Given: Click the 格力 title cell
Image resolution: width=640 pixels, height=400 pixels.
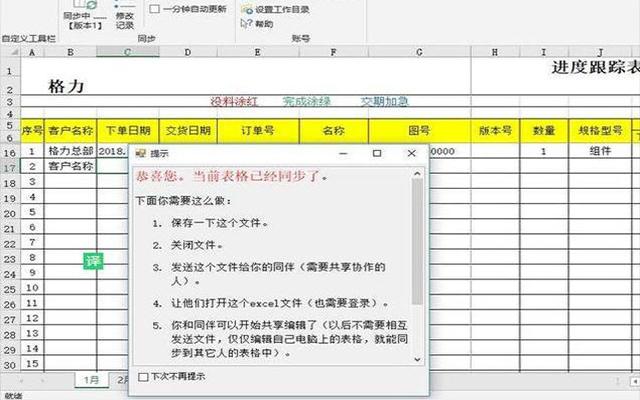Looking at the screenshot, I should click(x=66, y=86).
